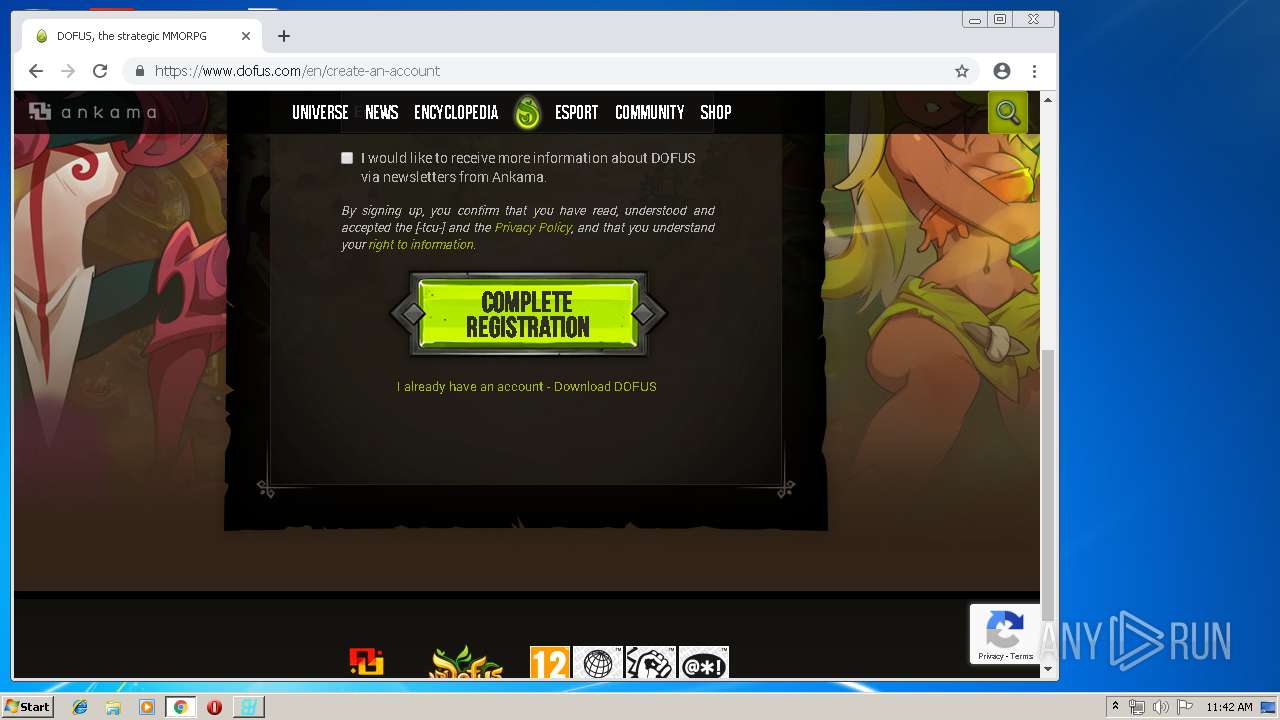Open the Chrome profile avatar
Viewport: 1280px width, 720px height.
[x=1002, y=71]
